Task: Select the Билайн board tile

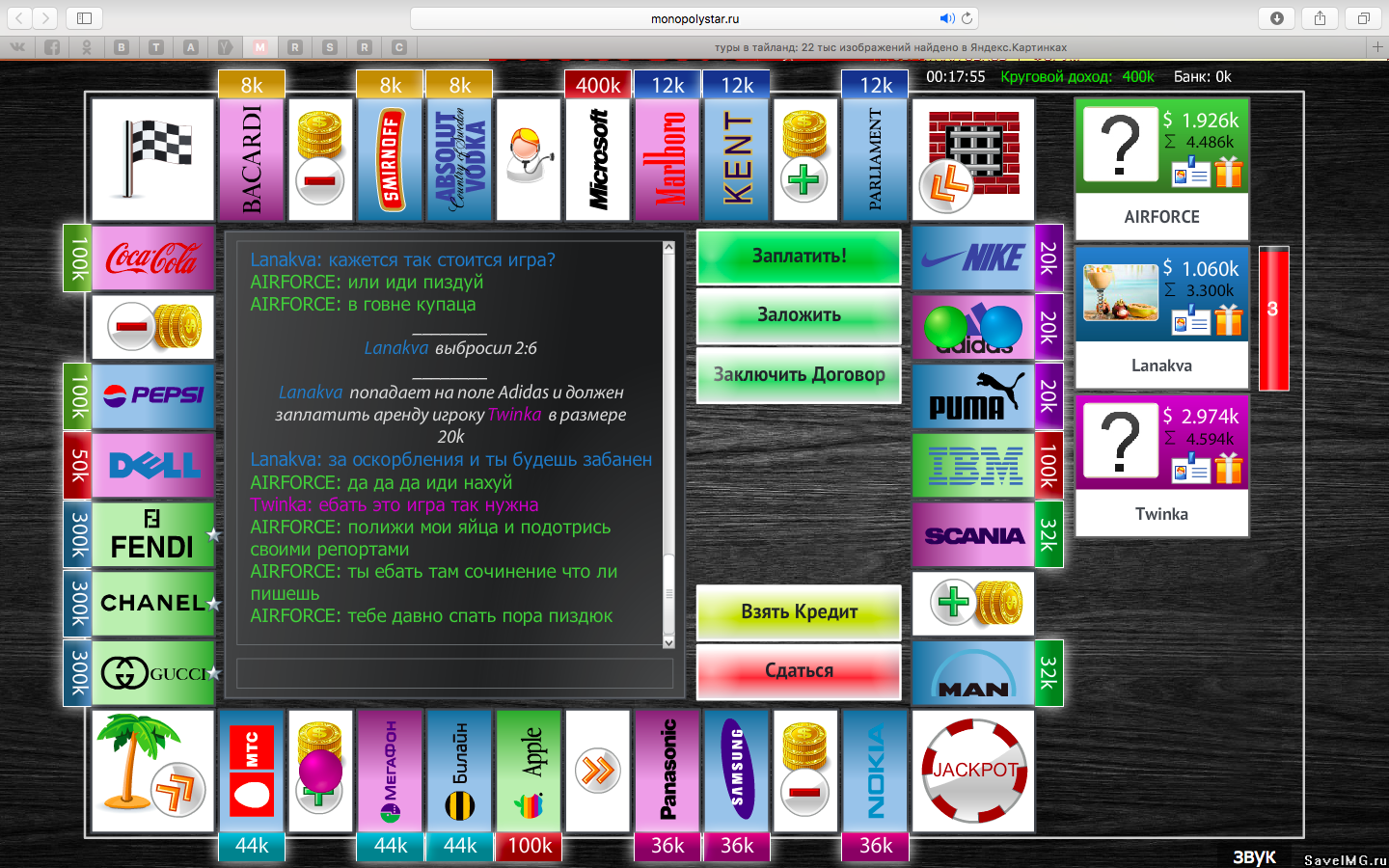Action: tap(460, 772)
